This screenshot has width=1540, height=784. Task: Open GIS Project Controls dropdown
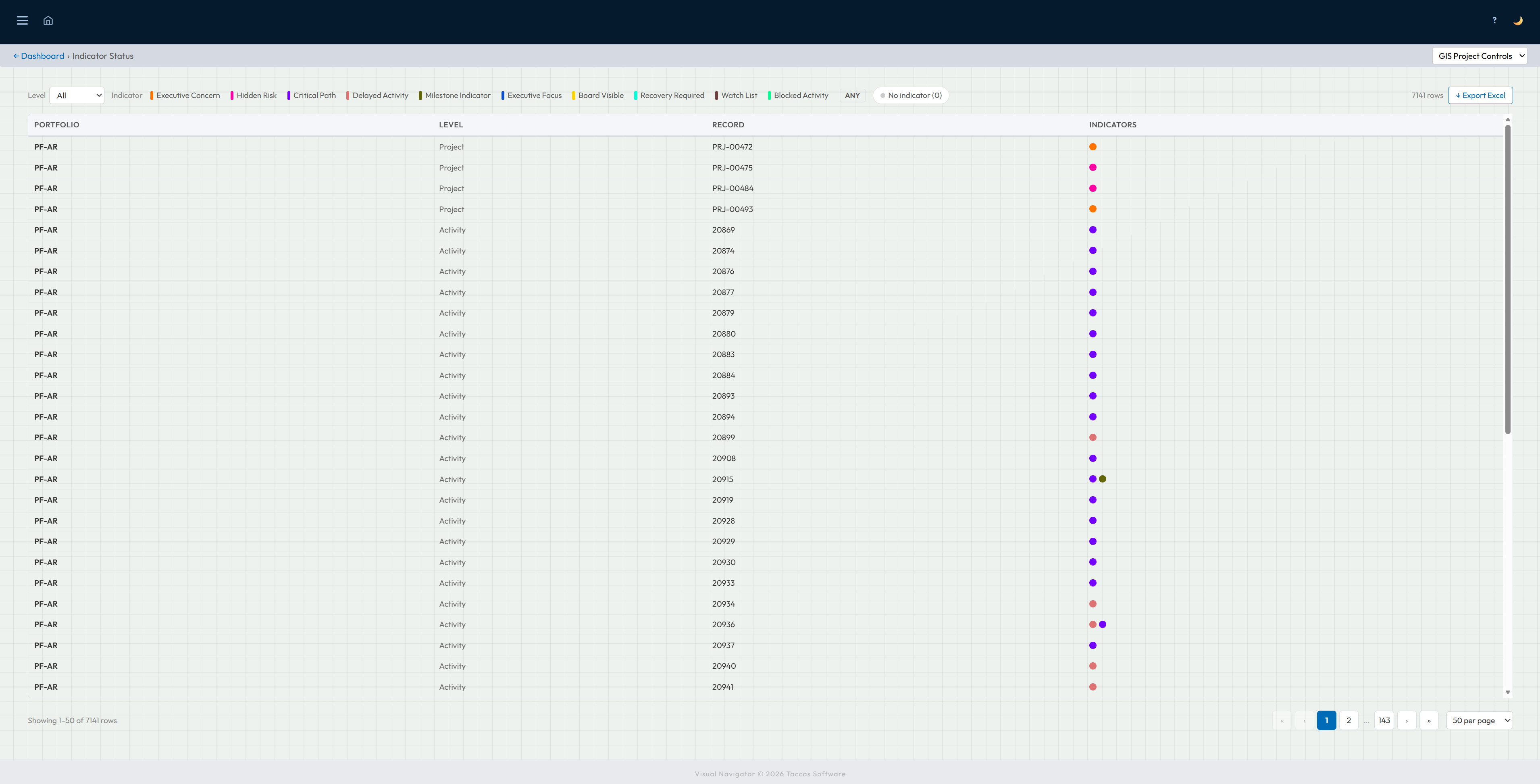point(1480,56)
